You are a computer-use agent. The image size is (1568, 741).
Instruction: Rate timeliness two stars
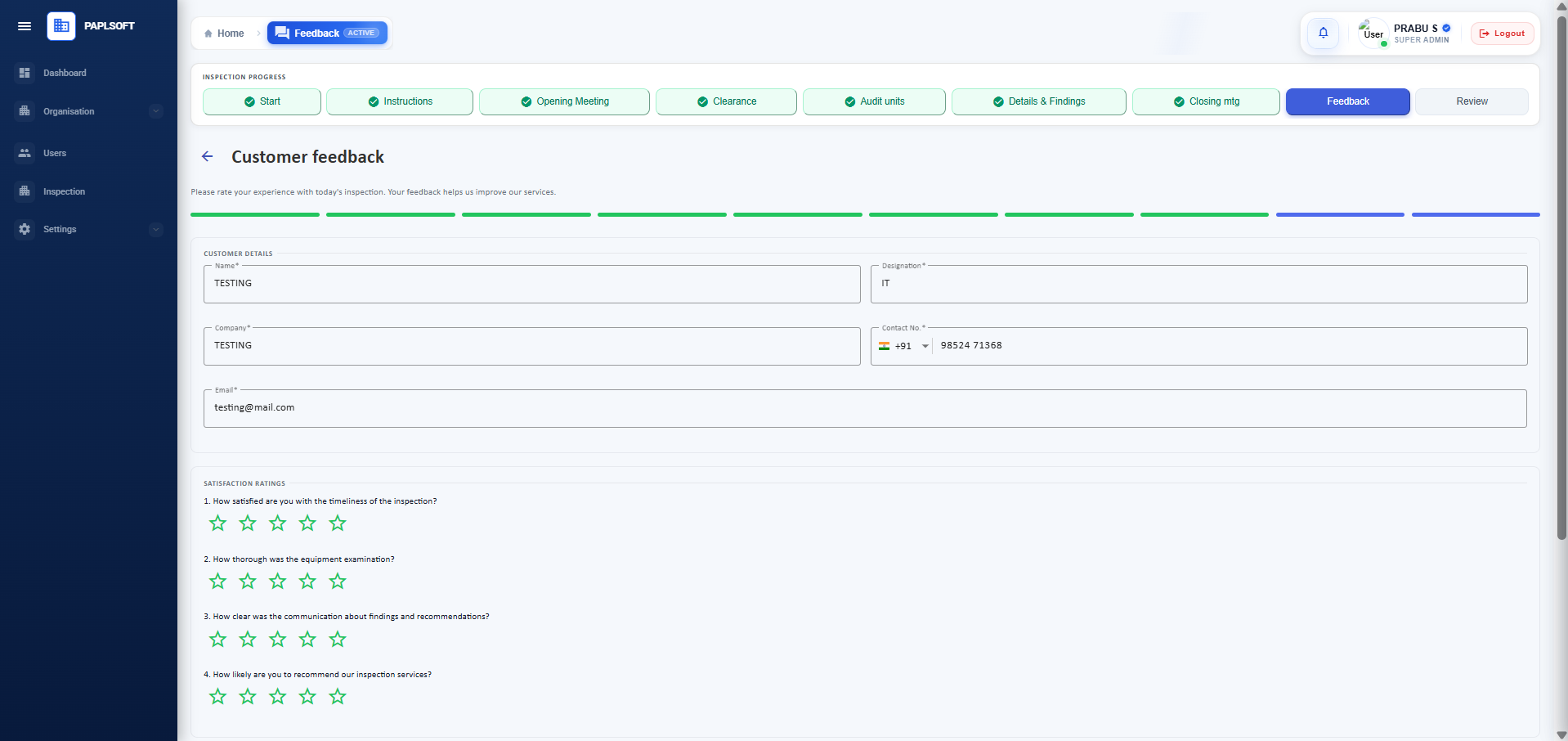click(x=248, y=523)
